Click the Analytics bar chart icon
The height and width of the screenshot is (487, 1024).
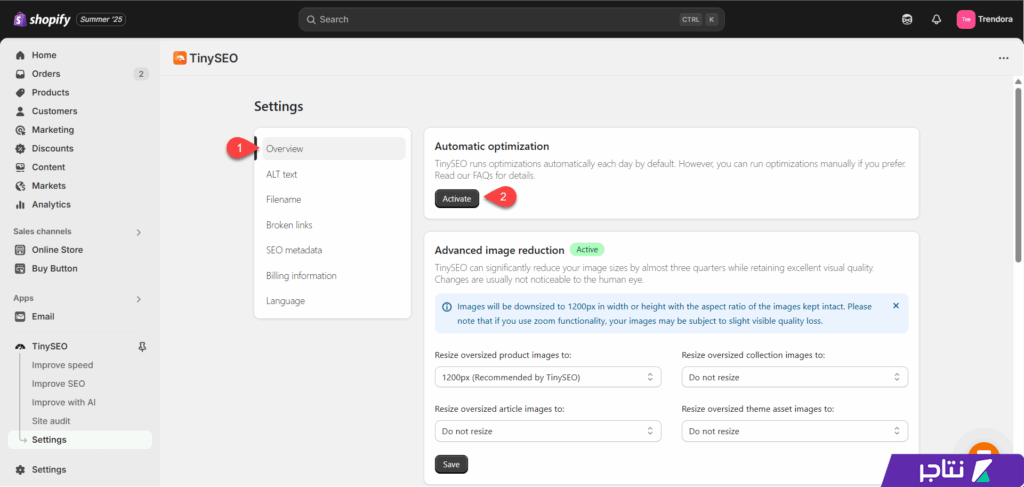coord(20,204)
